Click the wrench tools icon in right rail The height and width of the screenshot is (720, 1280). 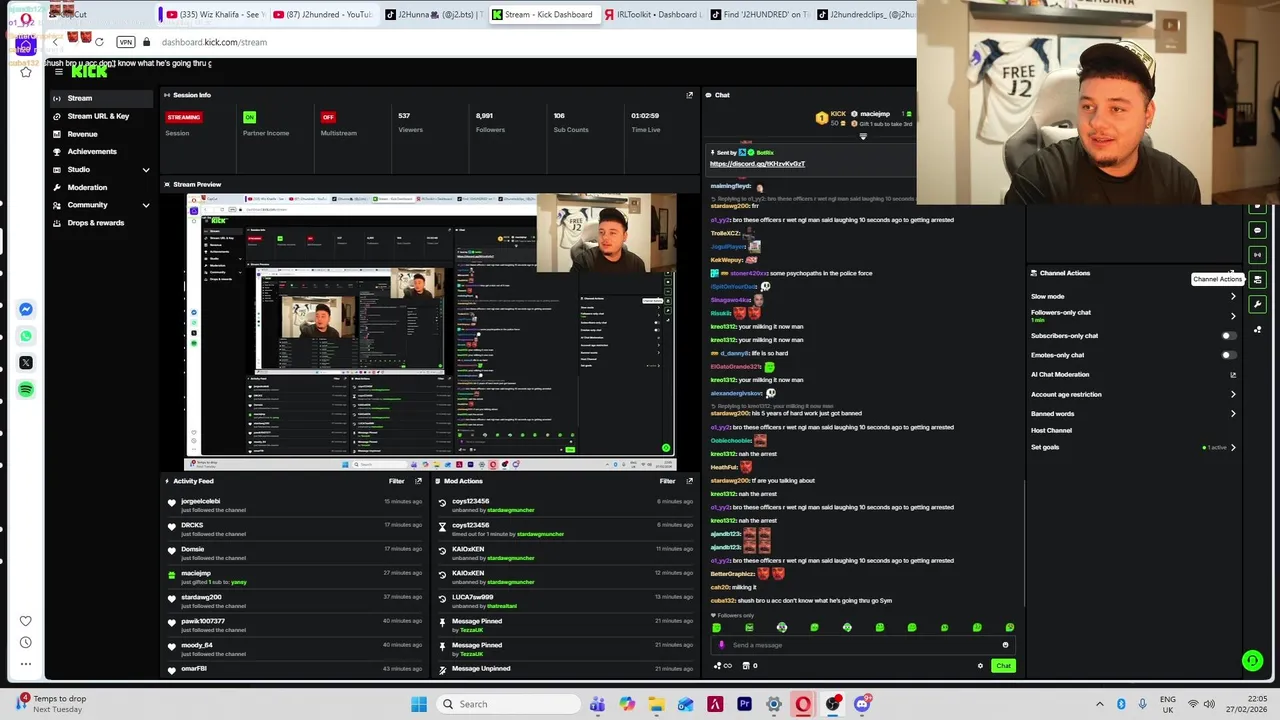[1257, 304]
